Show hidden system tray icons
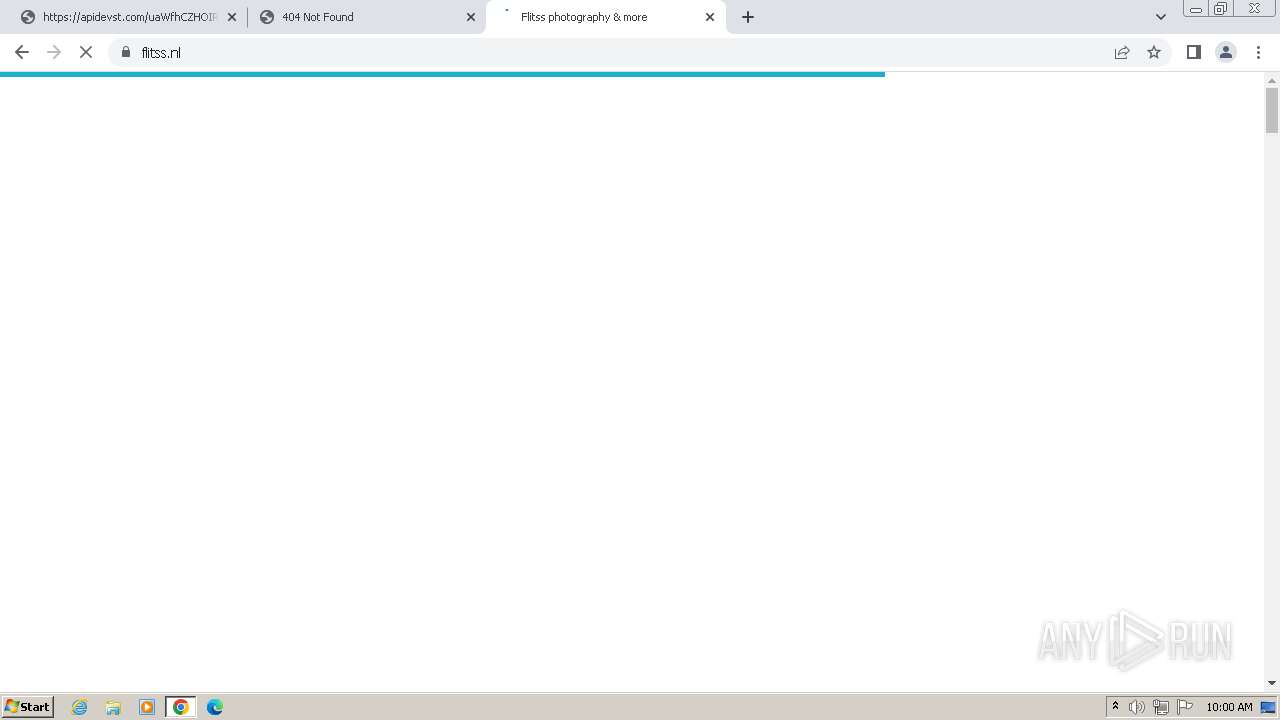 tap(1115, 707)
